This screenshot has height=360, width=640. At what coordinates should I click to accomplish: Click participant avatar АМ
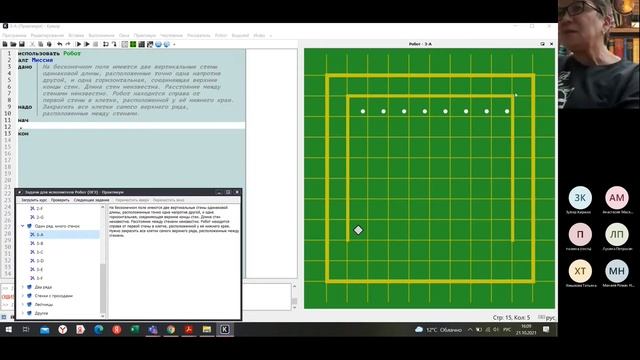(616, 198)
